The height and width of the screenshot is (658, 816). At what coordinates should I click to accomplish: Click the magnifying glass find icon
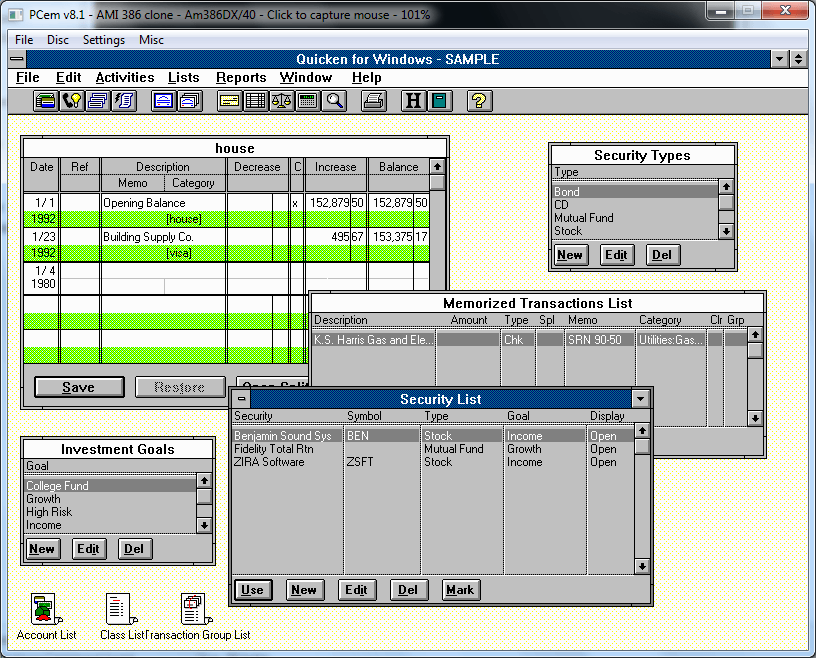point(334,100)
